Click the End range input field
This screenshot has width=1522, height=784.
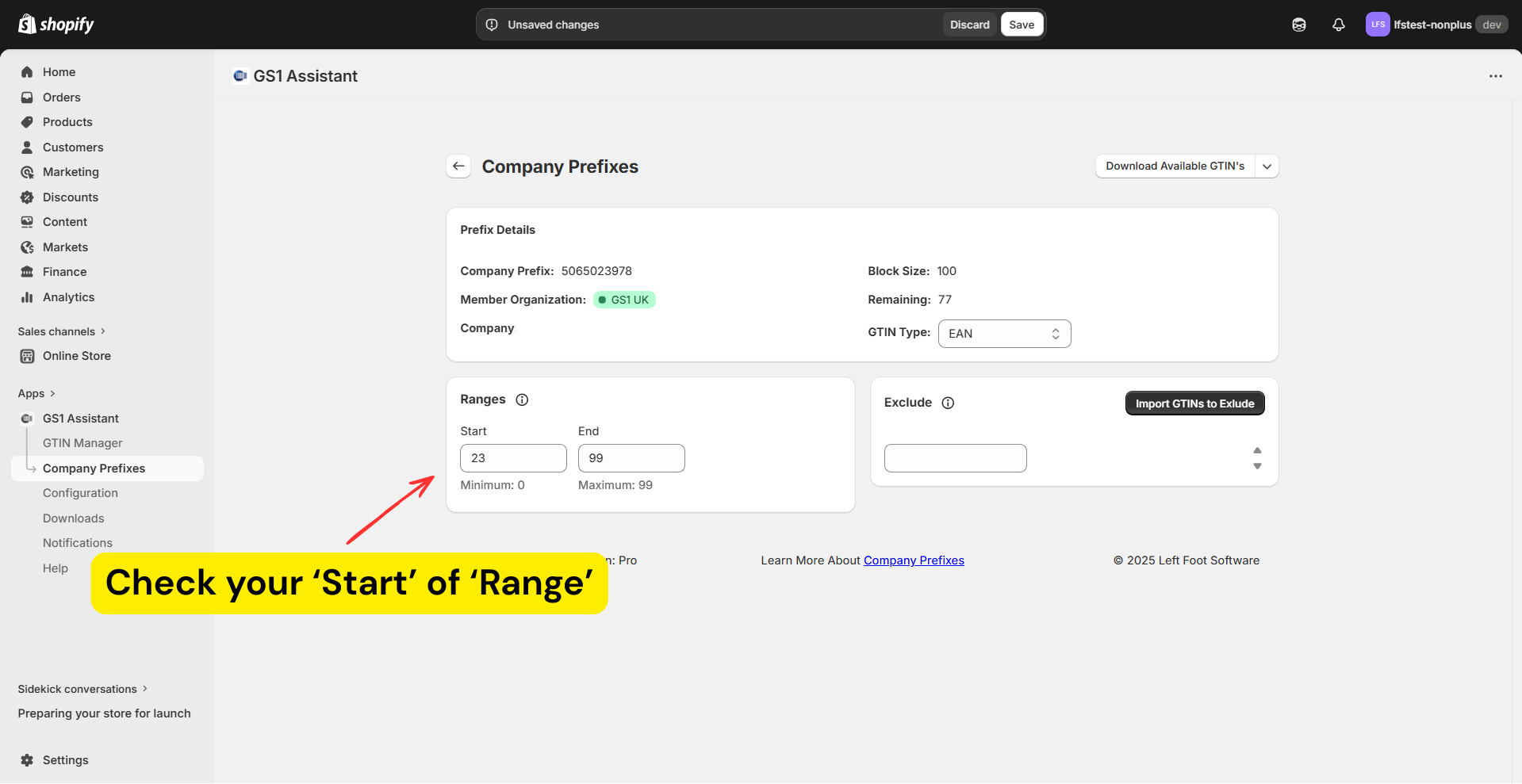631,458
